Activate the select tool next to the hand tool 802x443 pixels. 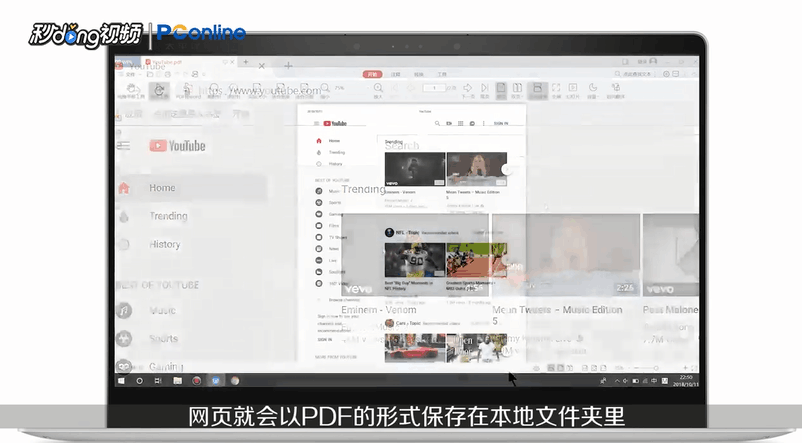(159, 91)
